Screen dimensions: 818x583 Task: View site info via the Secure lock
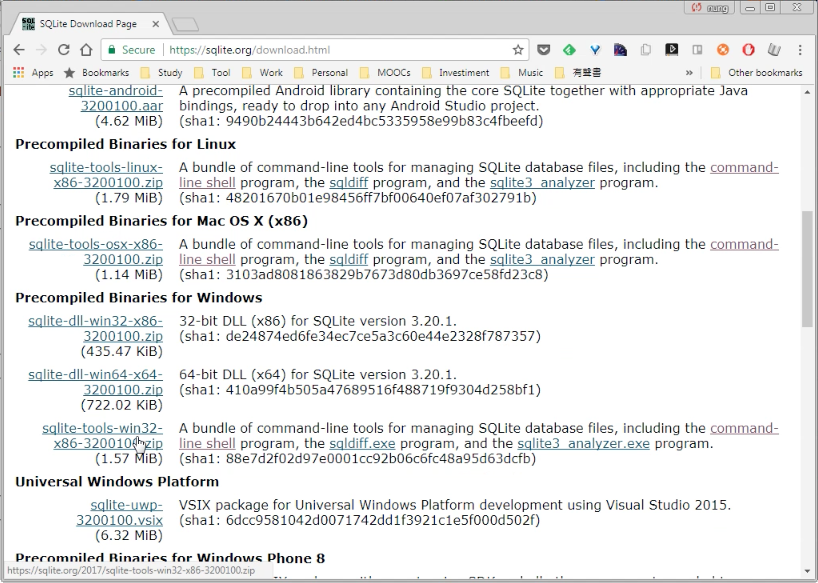(x=131, y=50)
